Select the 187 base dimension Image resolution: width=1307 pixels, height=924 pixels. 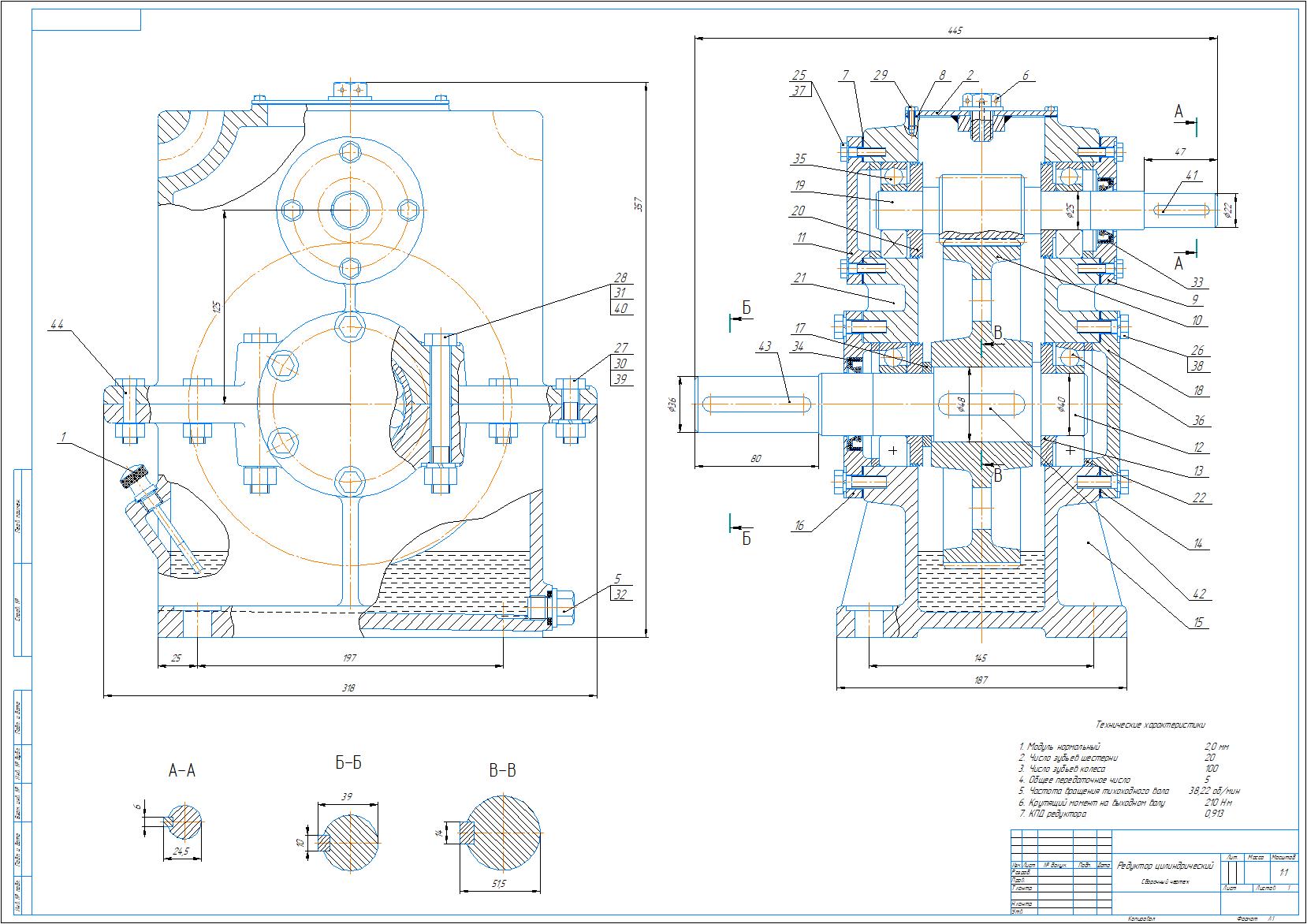tap(980, 679)
